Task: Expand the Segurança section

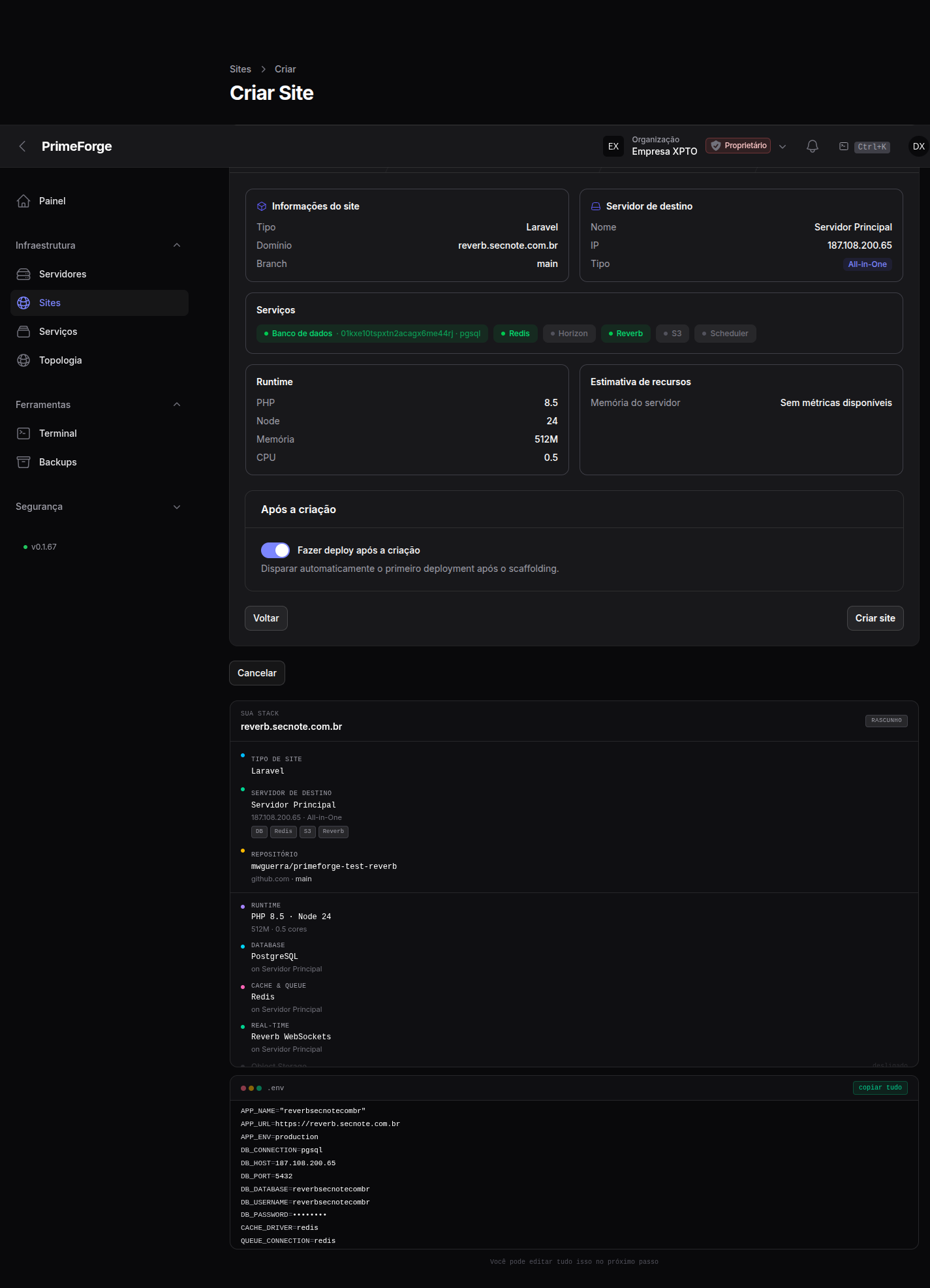Action: pyautogui.click(x=177, y=507)
